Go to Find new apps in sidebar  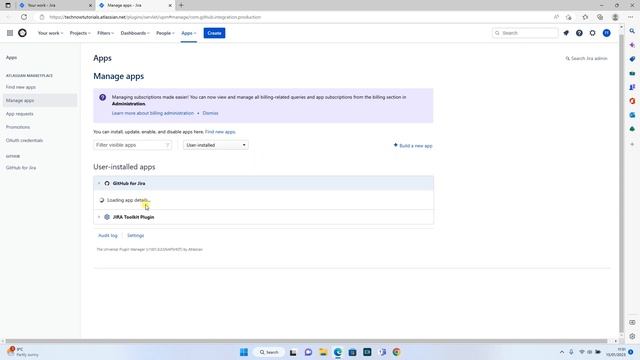pyautogui.click(x=21, y=87)
